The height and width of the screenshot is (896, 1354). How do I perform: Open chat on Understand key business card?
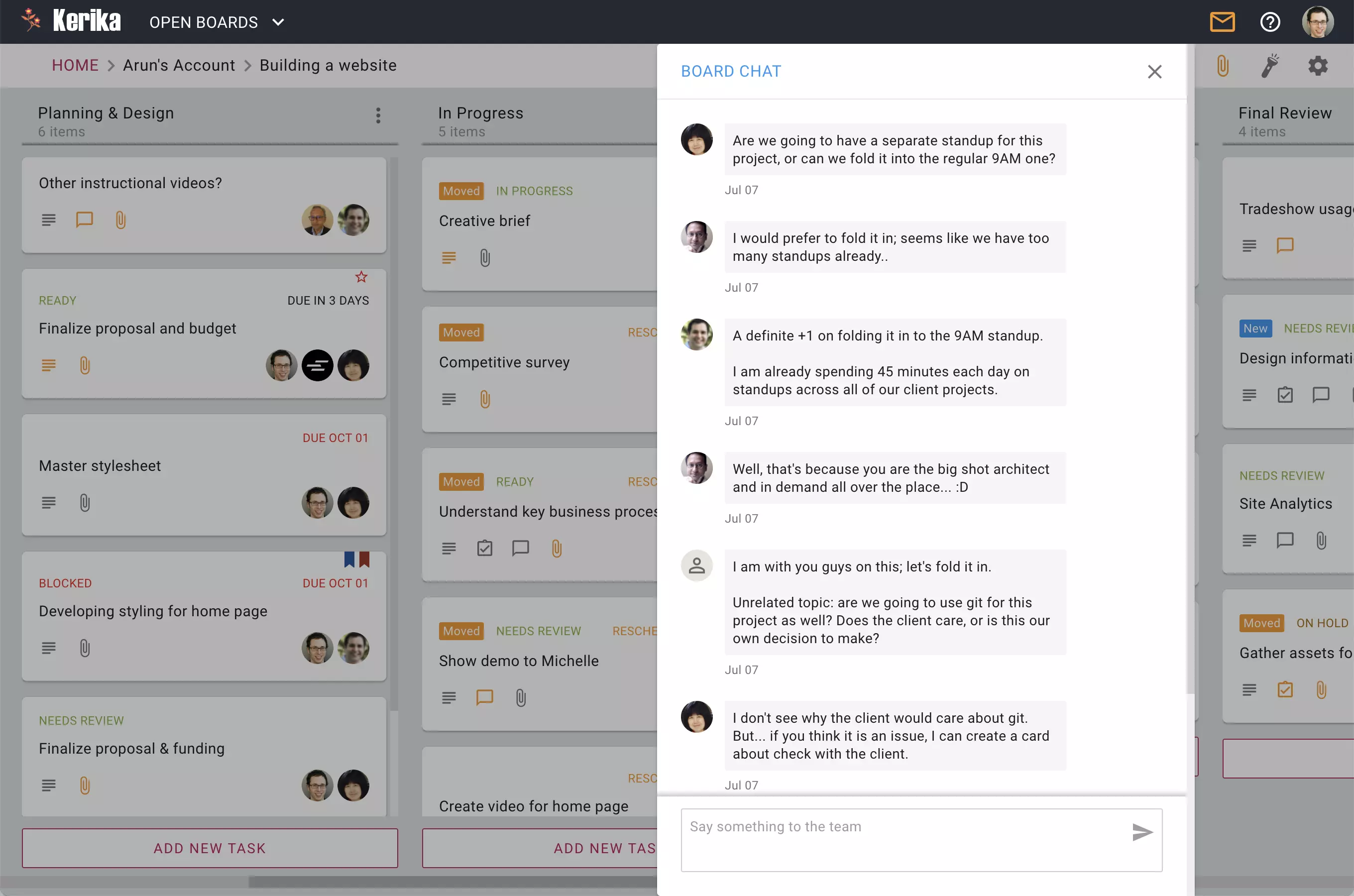[521, 549]
